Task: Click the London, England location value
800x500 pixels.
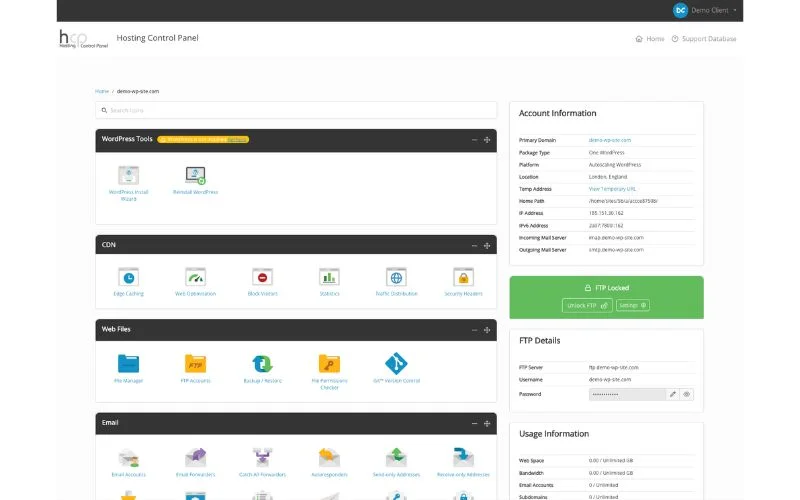Action: [x=608, y=177]
